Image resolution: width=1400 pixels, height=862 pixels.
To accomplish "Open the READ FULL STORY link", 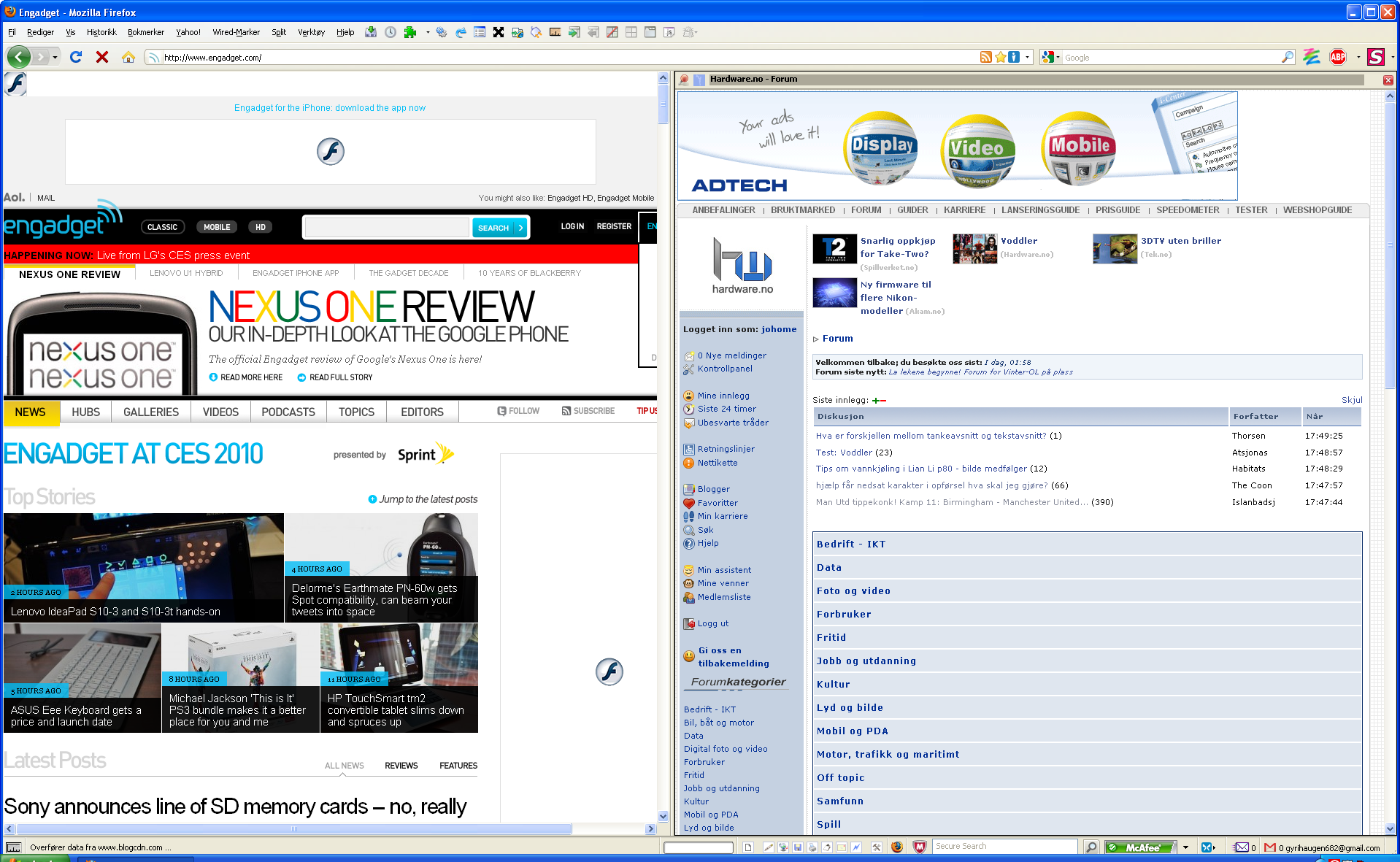I will tap(335, 377).
